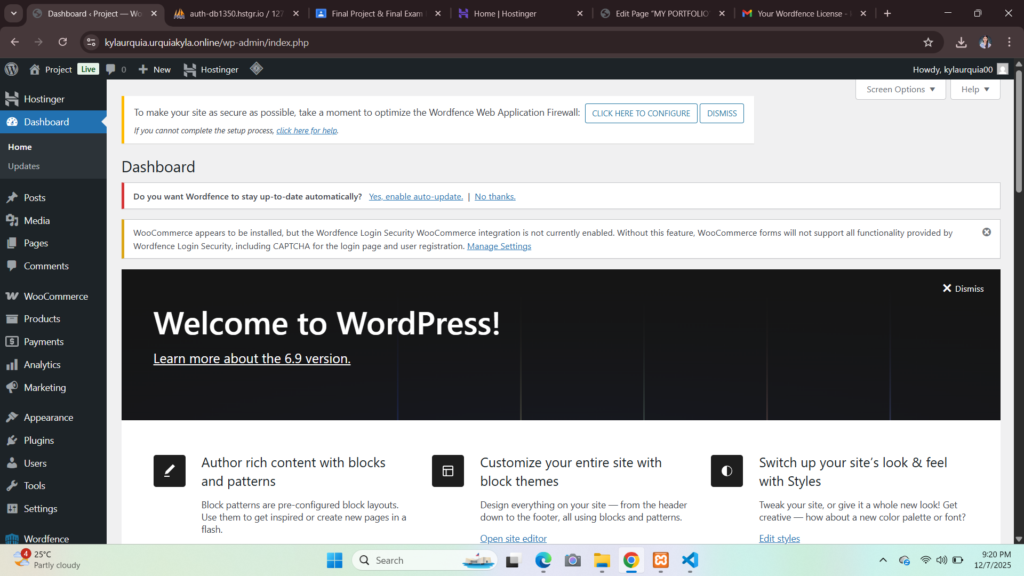Viewport: 1024px width, 576px height.
Task: Go to Appearance in the sidebar
Action: (48, 417)
